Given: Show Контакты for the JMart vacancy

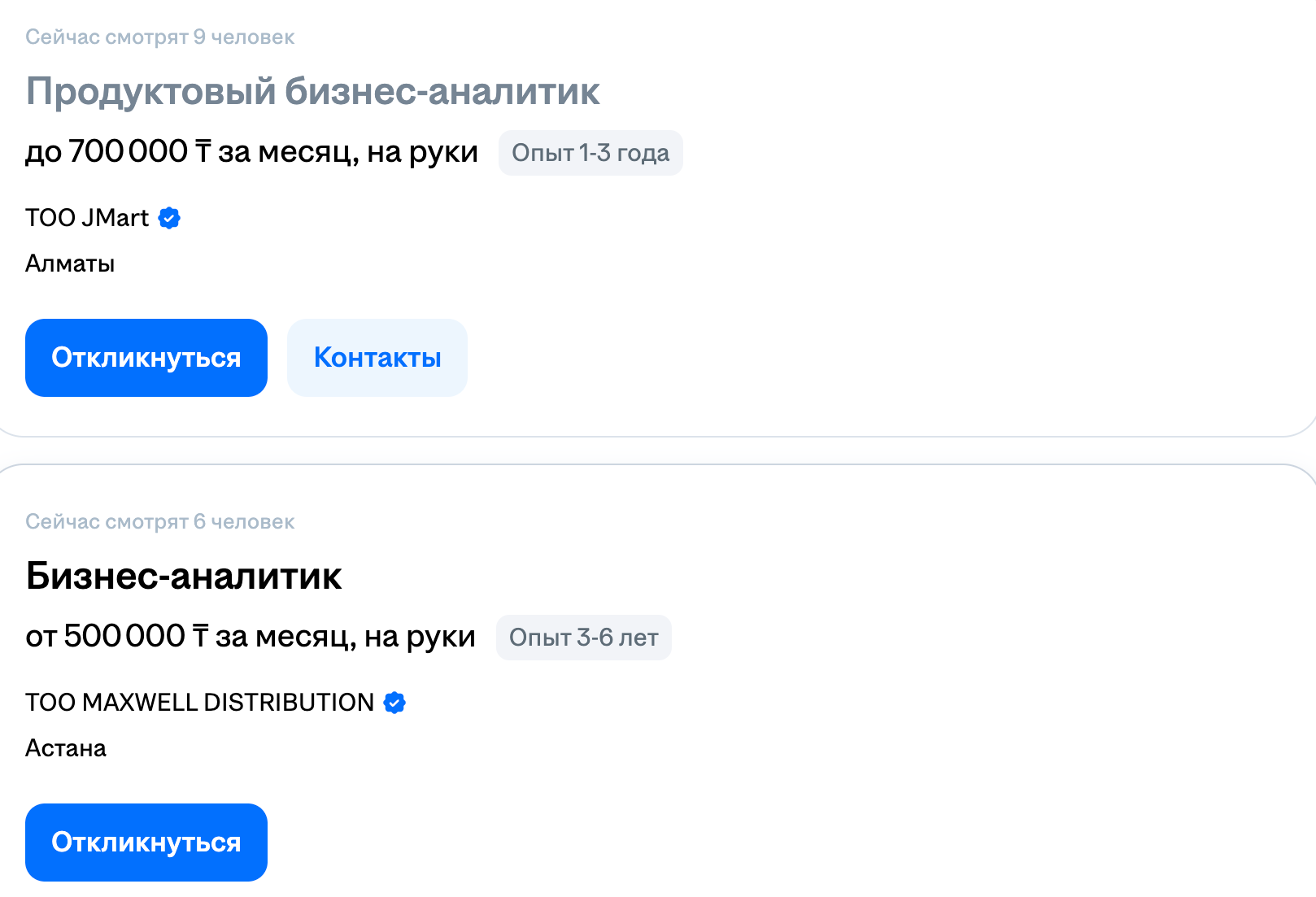Looking at the screenshot, I should (377, 358).
